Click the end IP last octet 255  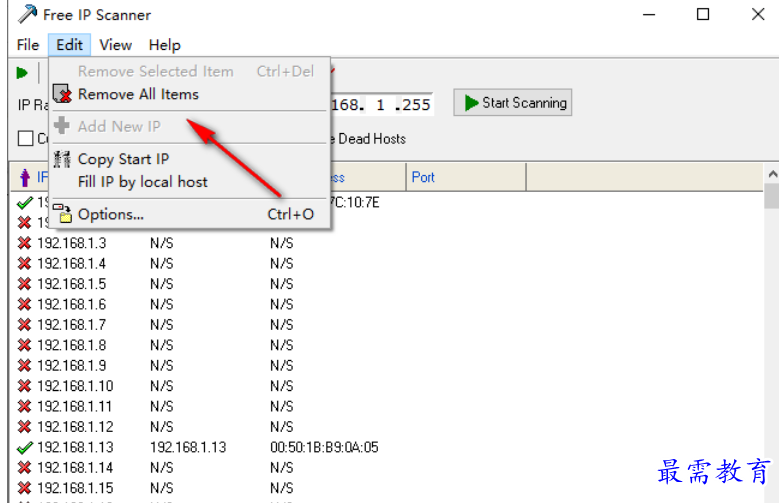click(416, 105)
